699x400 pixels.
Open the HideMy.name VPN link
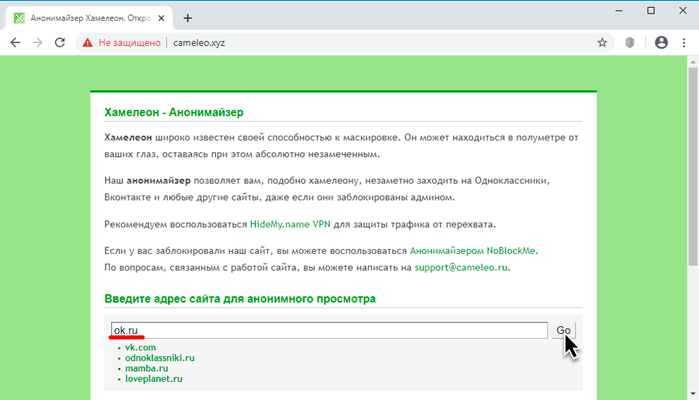[x=290, y=224]
